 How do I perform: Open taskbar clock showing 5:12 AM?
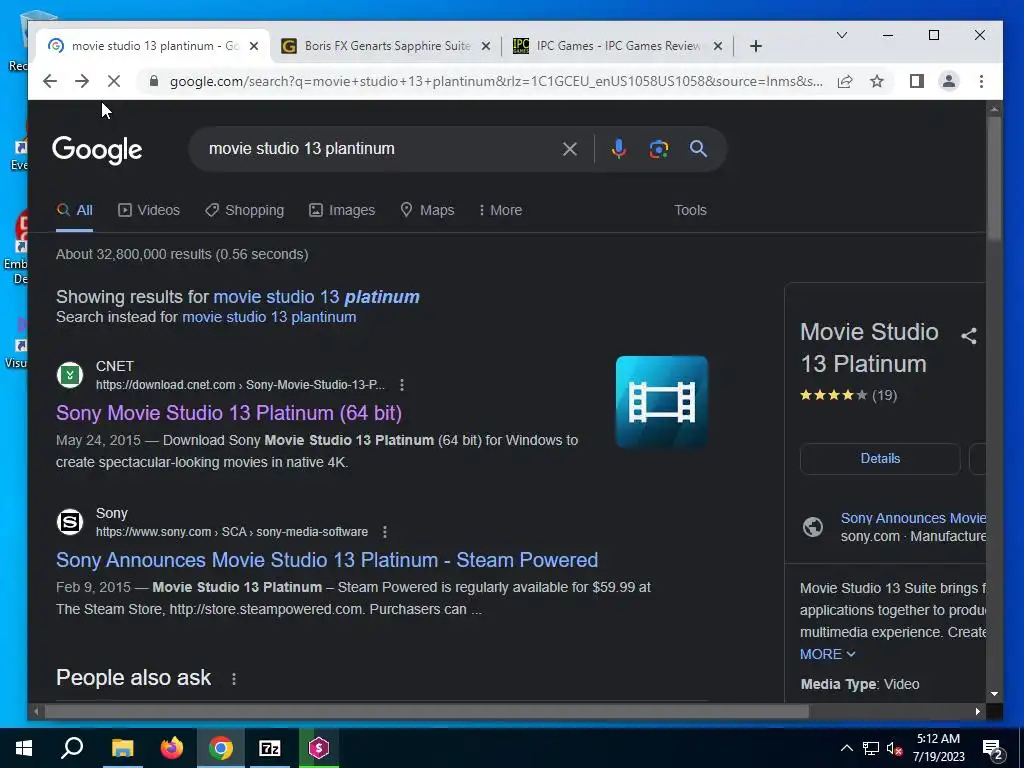click(938, 748)
